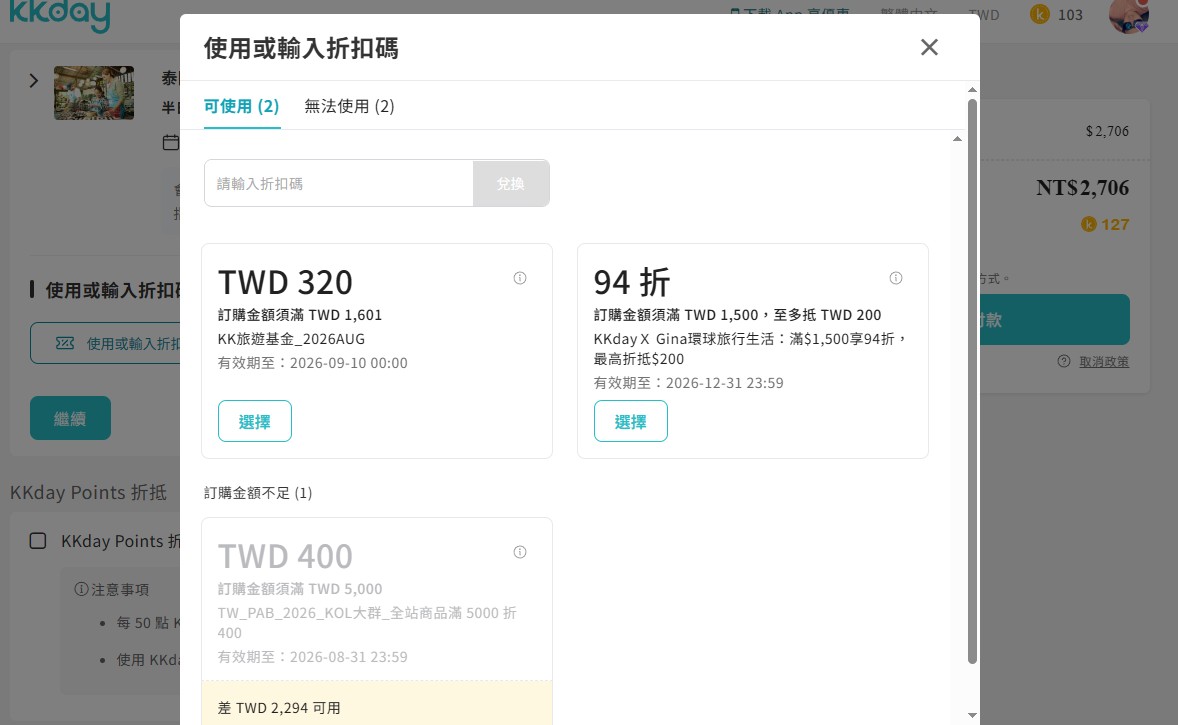Expand the order item chevron
1178x725 pixels.
[x=33, y=80]
